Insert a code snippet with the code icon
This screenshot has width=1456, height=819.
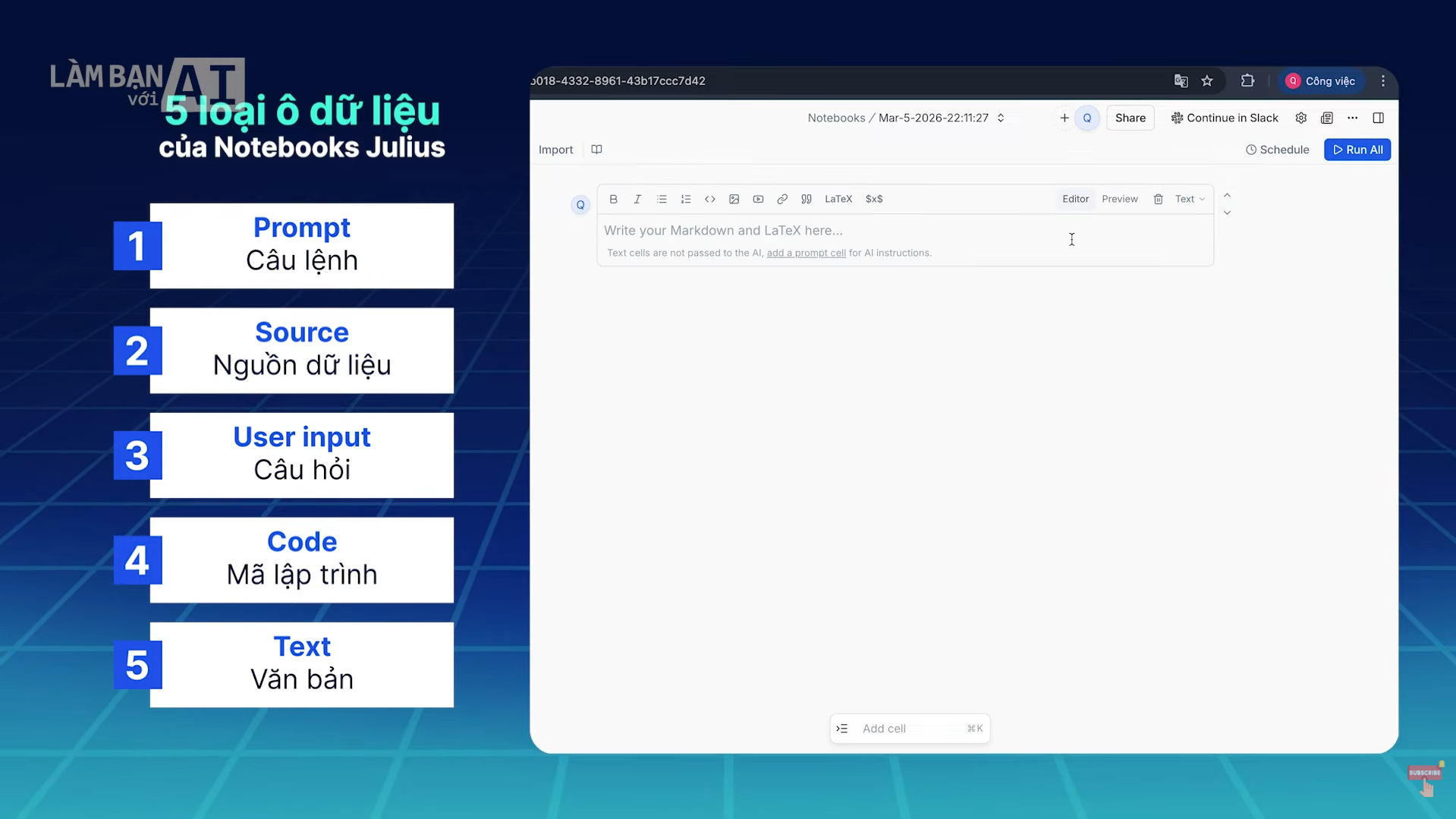tap(710, 199)
